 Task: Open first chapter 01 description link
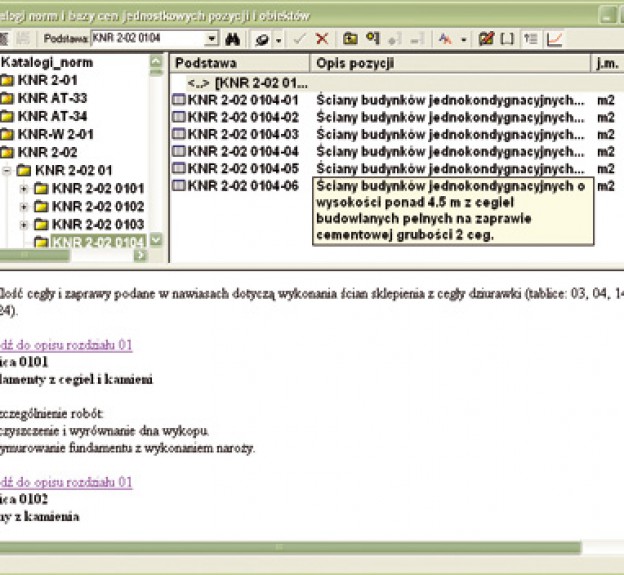[66, 345]
